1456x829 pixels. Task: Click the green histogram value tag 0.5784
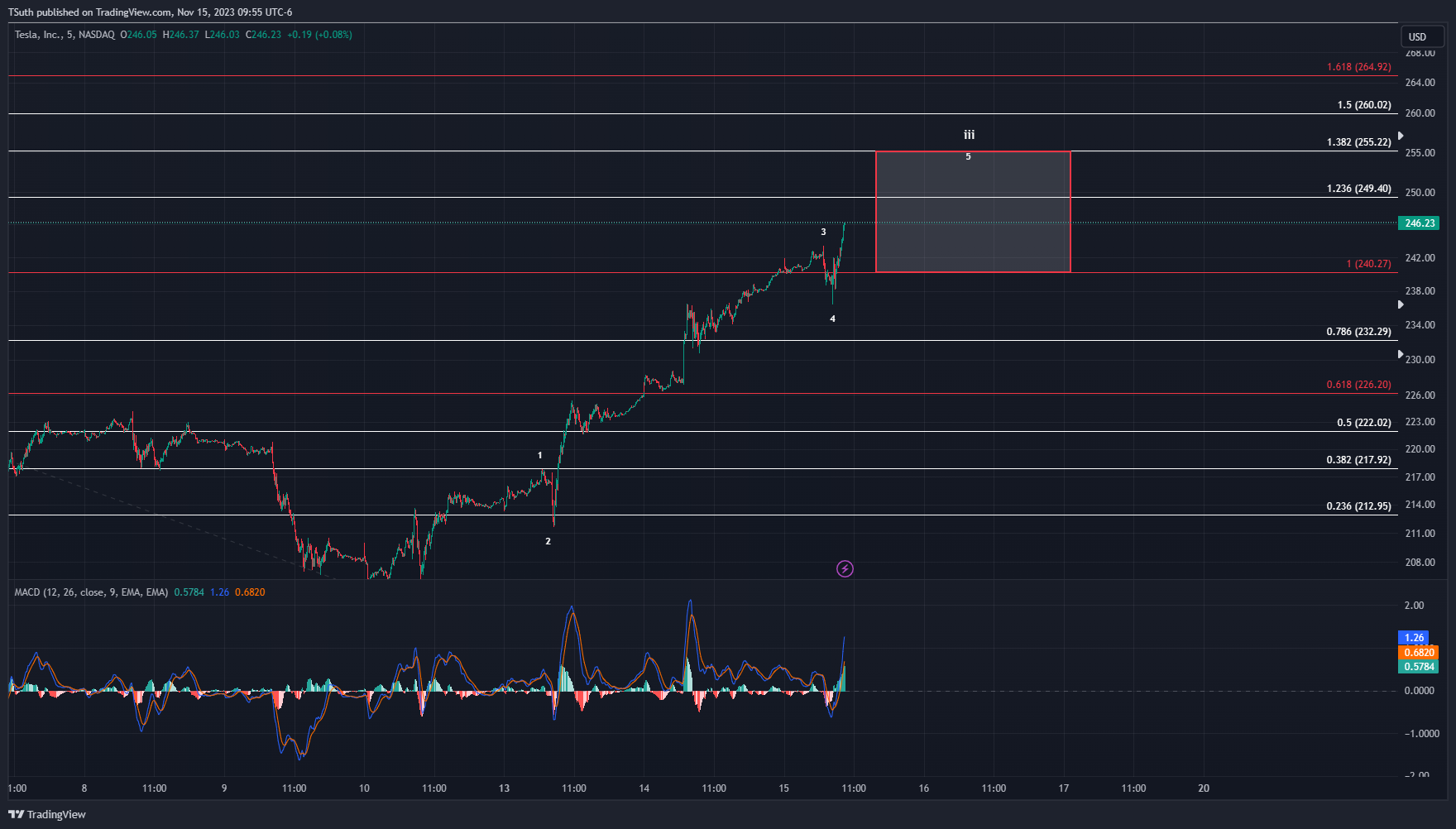point(1419,667)
